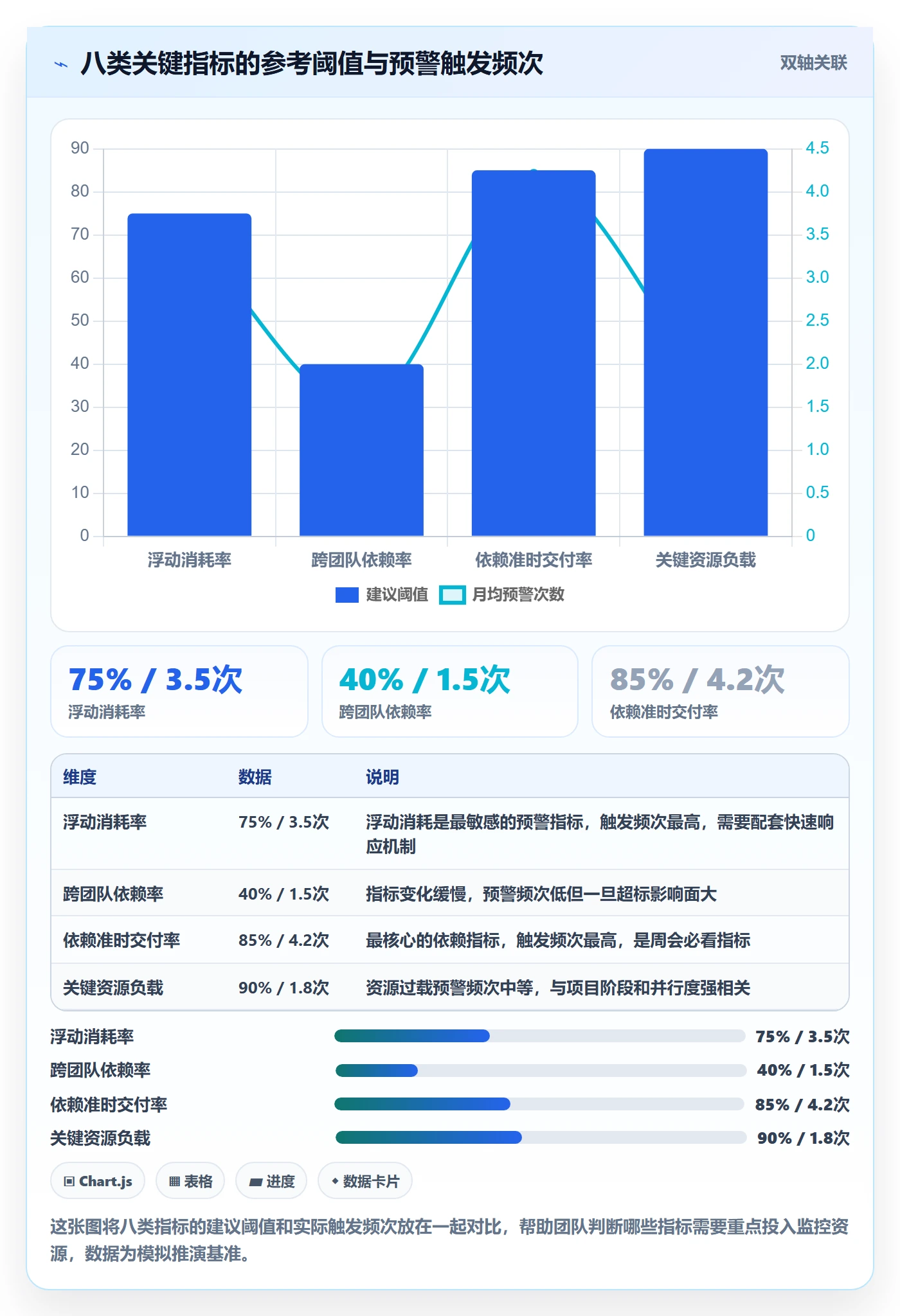Click the 跨团队依赖率 label under the chart axis
The width and height of the screenshot is (900, 1316).
point(362,560)
